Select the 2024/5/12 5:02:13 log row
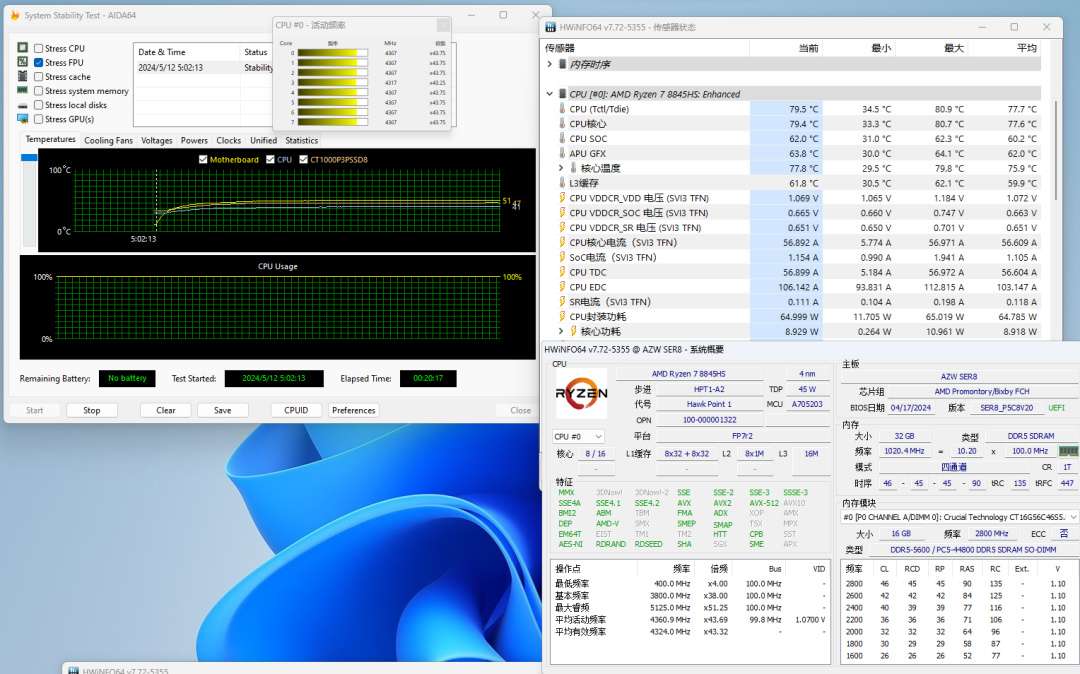 (203, 67)
